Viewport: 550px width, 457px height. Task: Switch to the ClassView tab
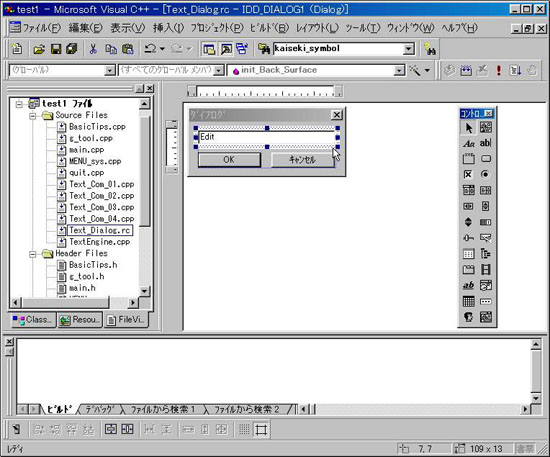33,320
